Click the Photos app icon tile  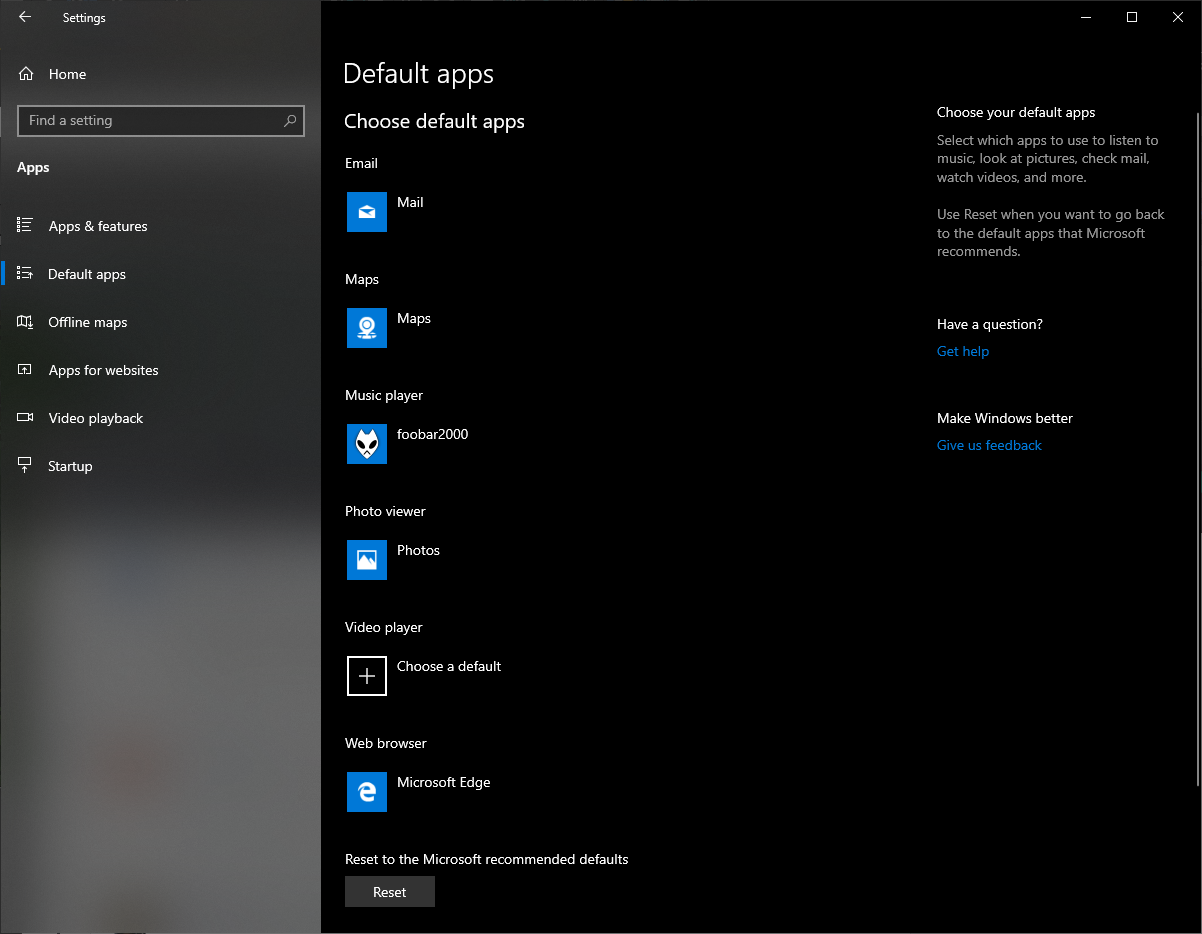point(367,560)
